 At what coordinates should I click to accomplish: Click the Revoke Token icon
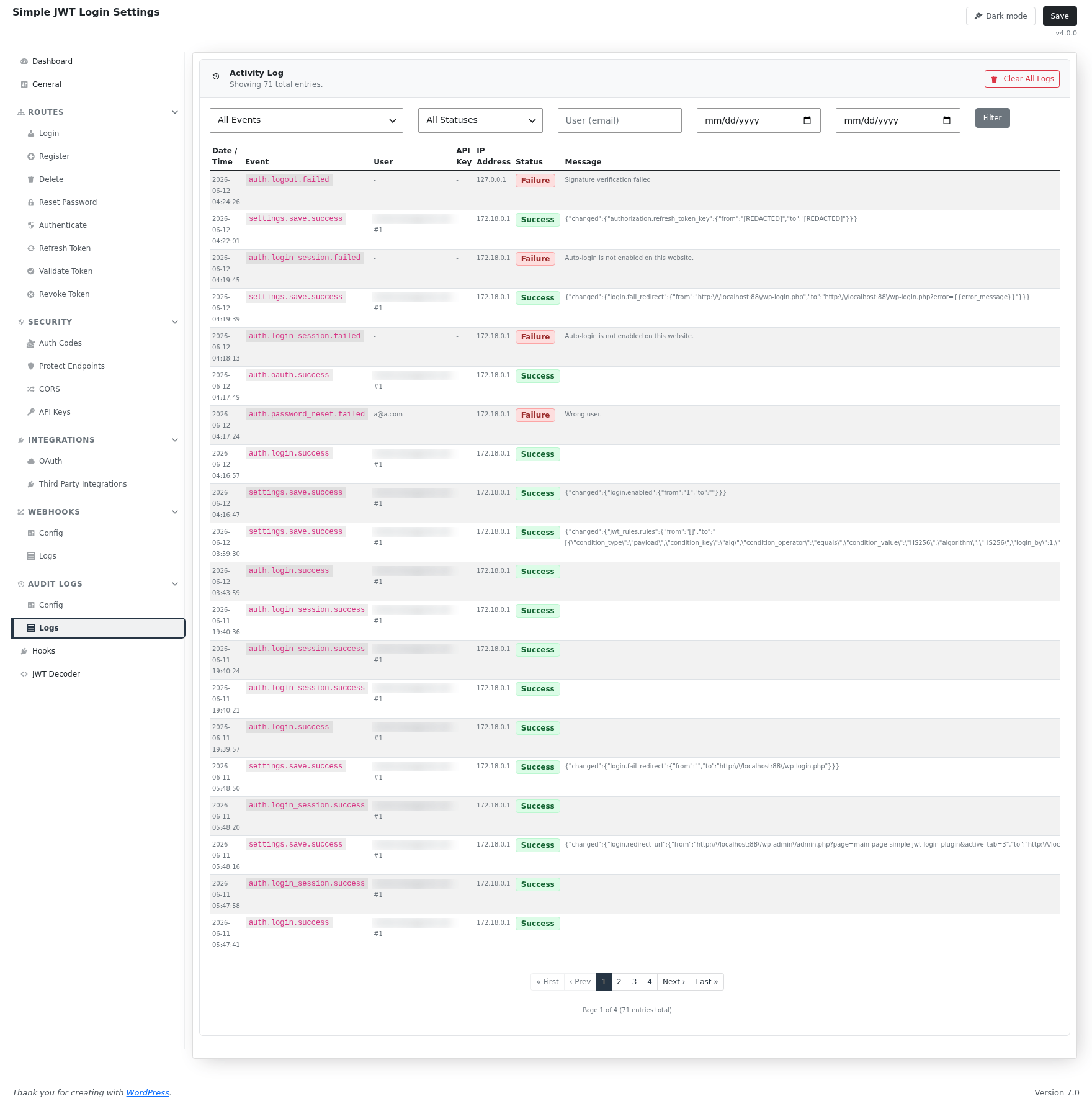coord(31,294)
